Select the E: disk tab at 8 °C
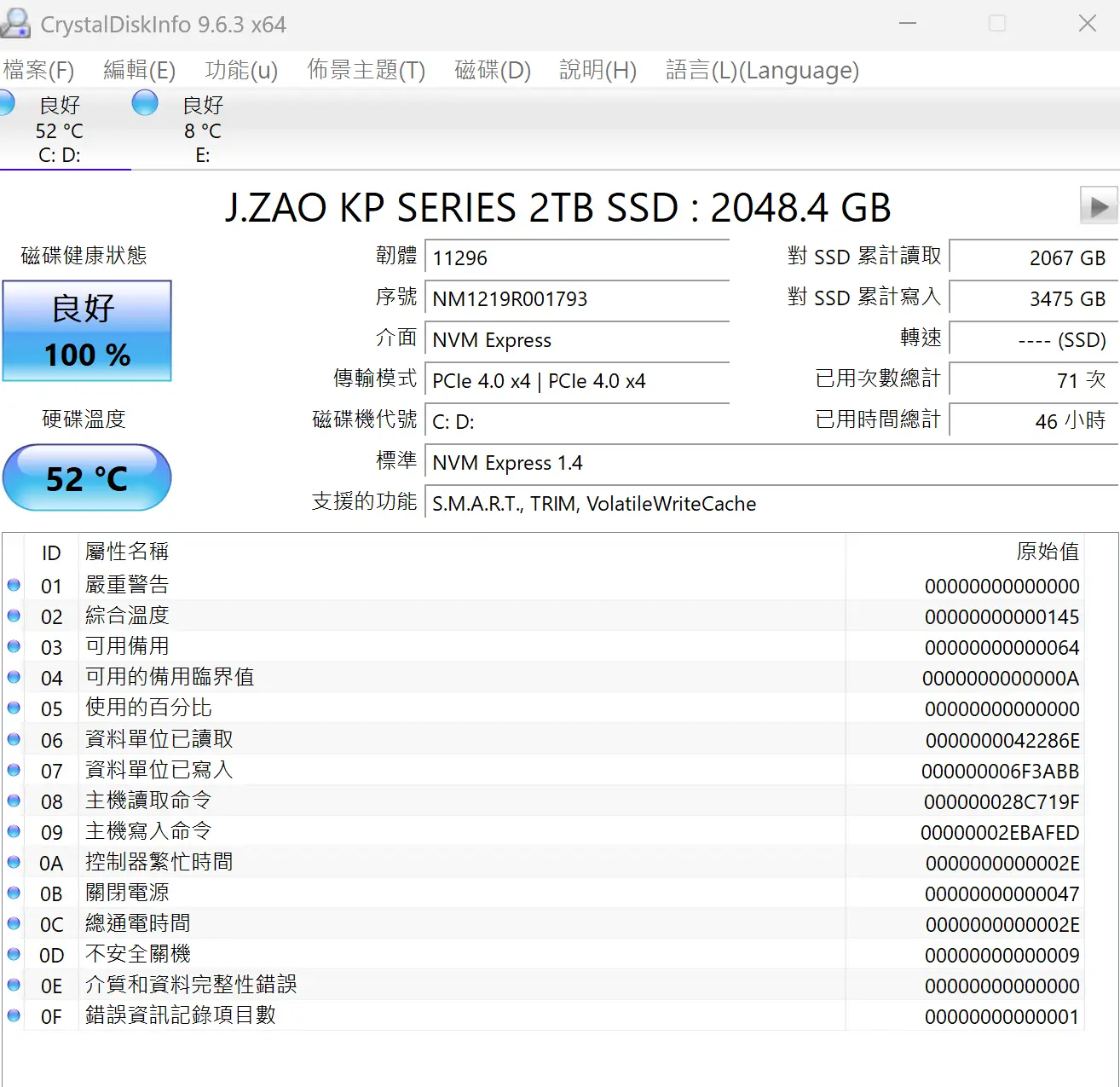The width and height of the screenshot is (1120, 1087). [x=202, y=130]
